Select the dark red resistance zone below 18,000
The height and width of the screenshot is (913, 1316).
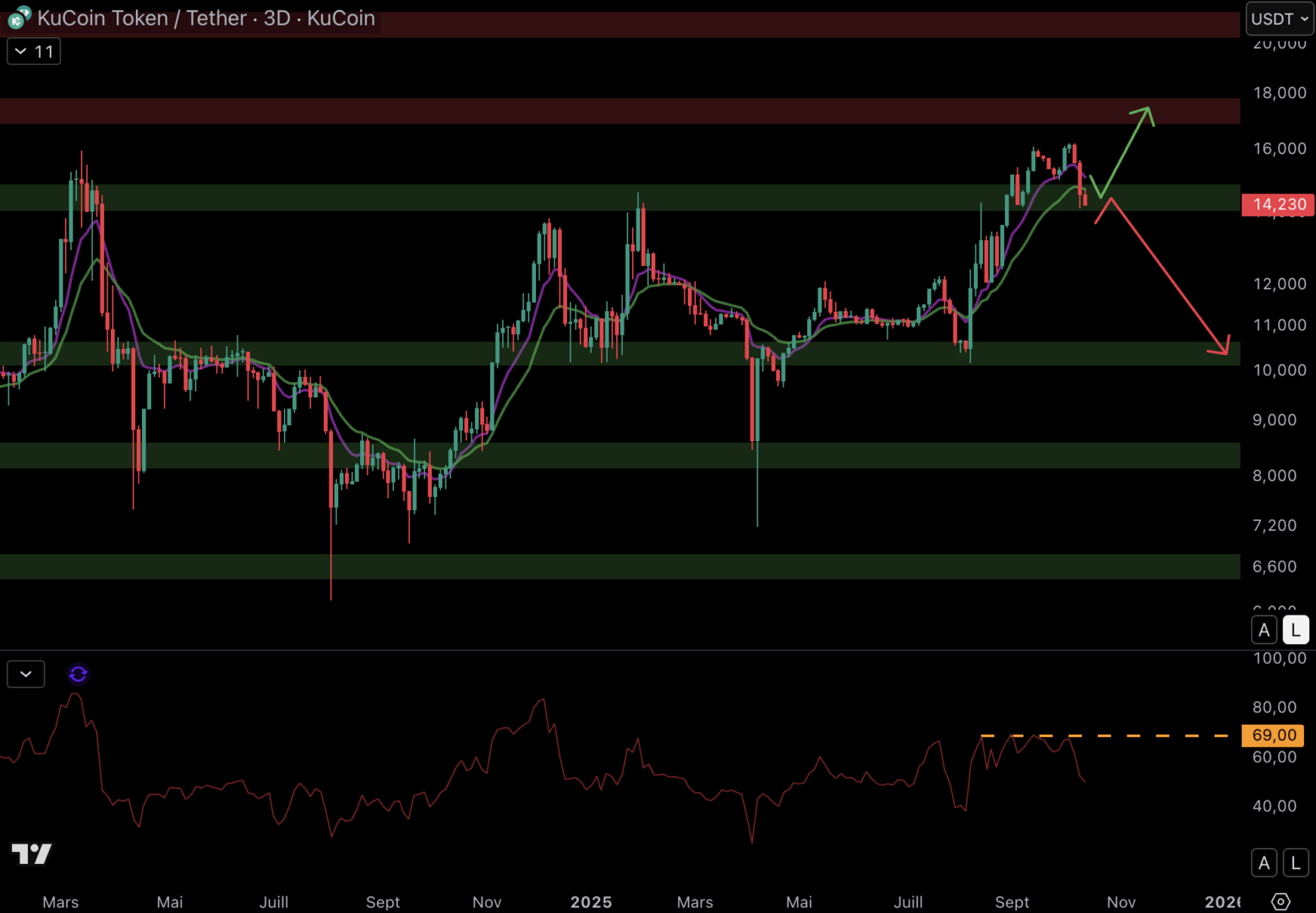592,111
